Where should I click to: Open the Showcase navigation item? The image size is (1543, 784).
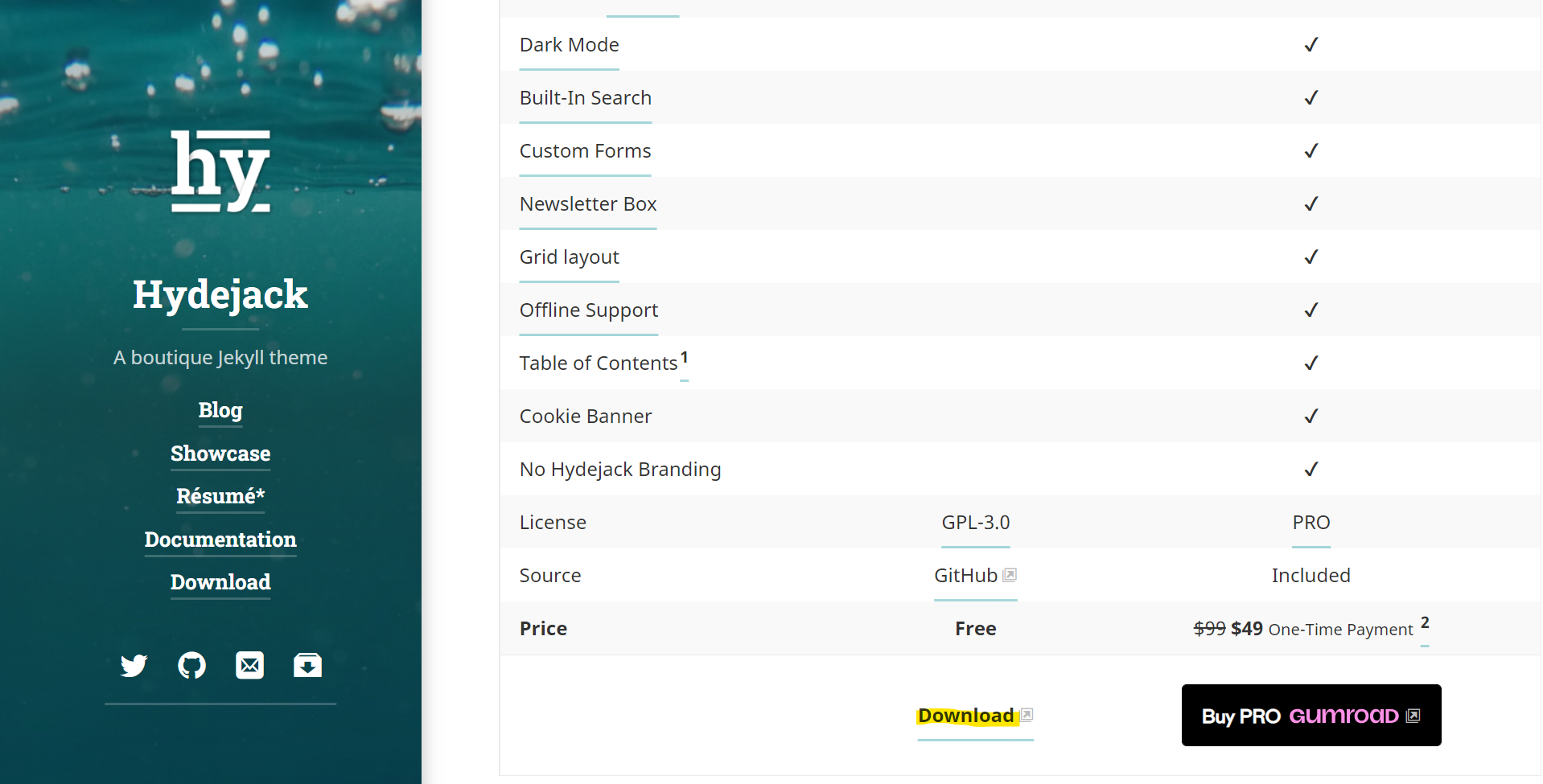click(x=220, y=454)
